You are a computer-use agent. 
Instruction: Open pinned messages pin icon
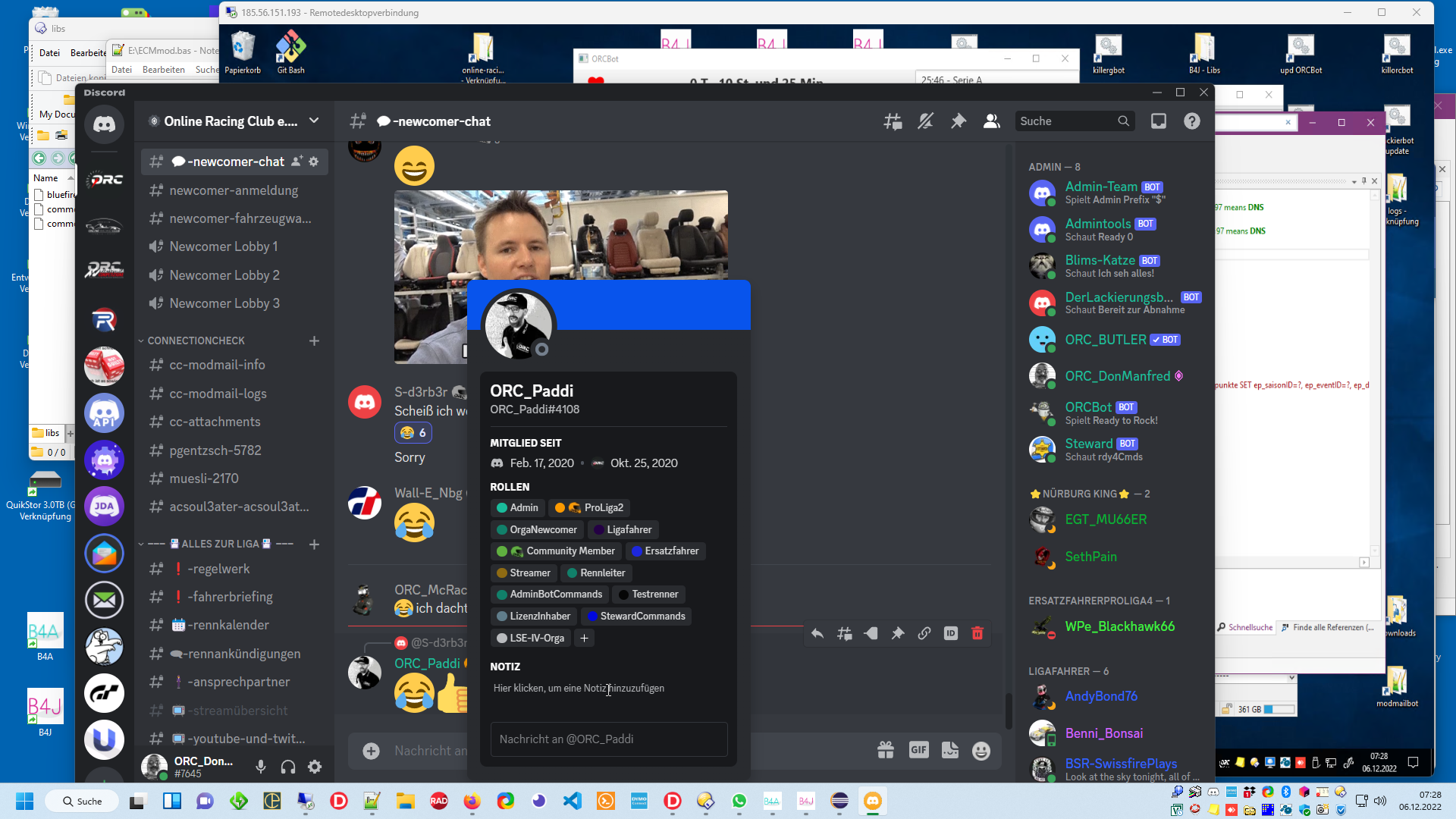coord(959,121)
